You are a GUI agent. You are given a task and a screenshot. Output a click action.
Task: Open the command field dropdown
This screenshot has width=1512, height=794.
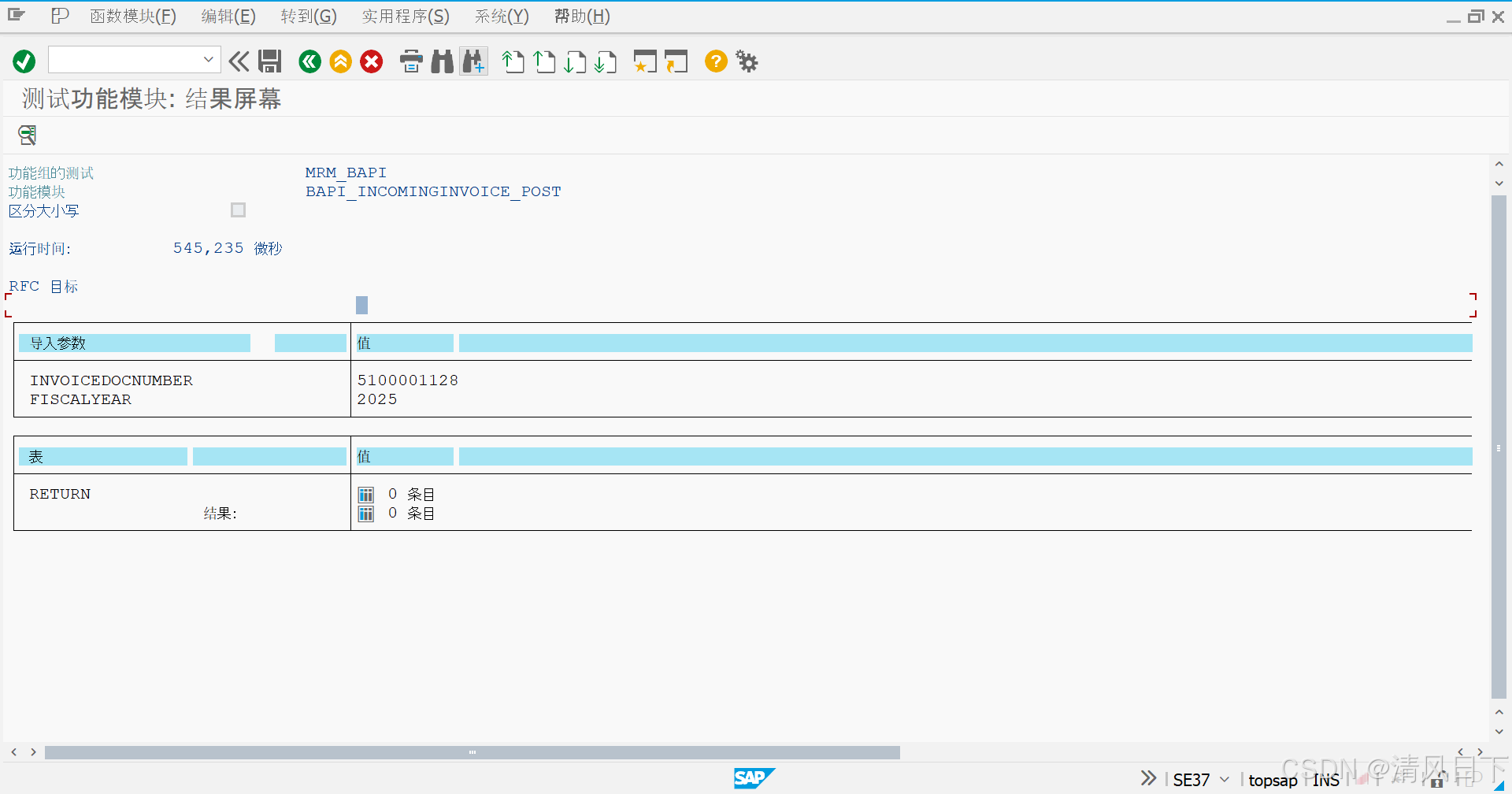point(207,59)
